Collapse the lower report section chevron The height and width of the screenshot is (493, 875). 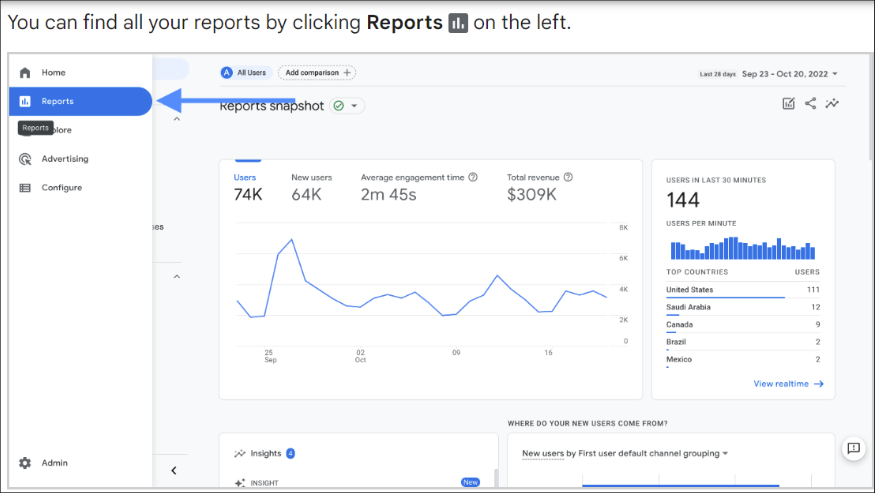(176, 276)
